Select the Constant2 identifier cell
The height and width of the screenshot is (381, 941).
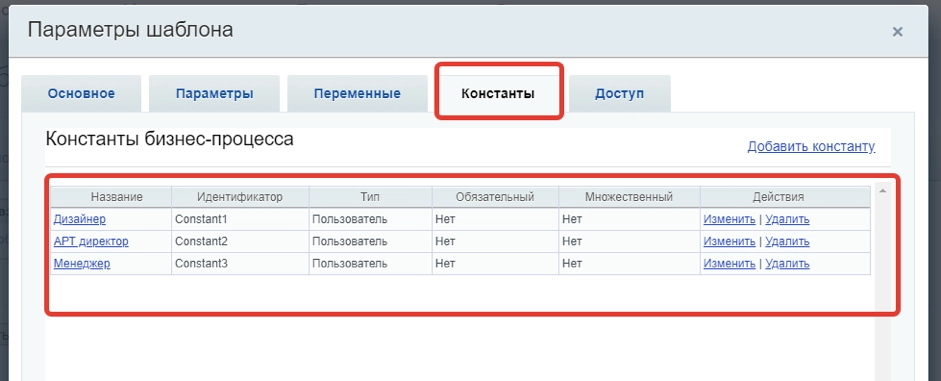click(240, 242)
